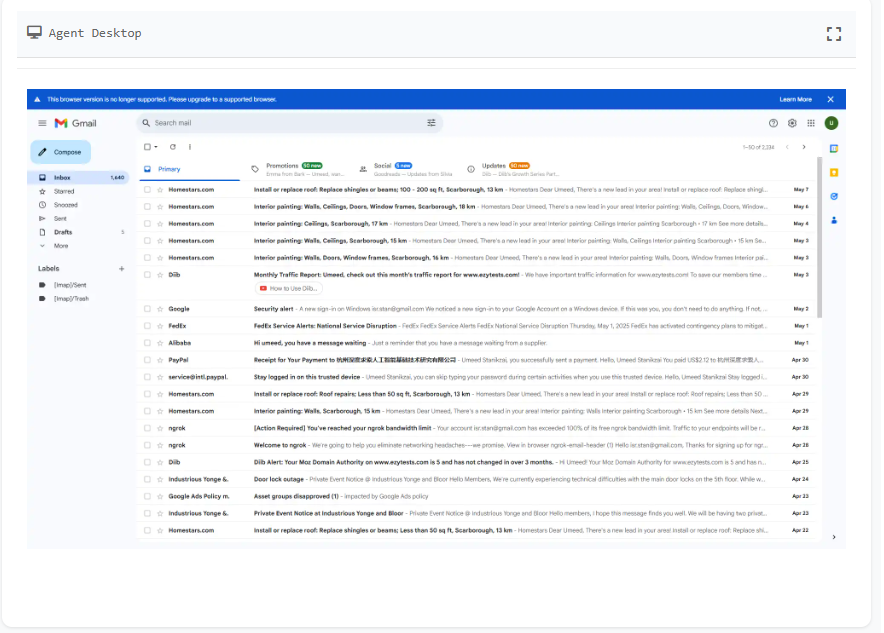Image resolution: width=884 pixels, height=633 pixels.
Task: Star the Google Security alert email
Action: click(160, 309)
